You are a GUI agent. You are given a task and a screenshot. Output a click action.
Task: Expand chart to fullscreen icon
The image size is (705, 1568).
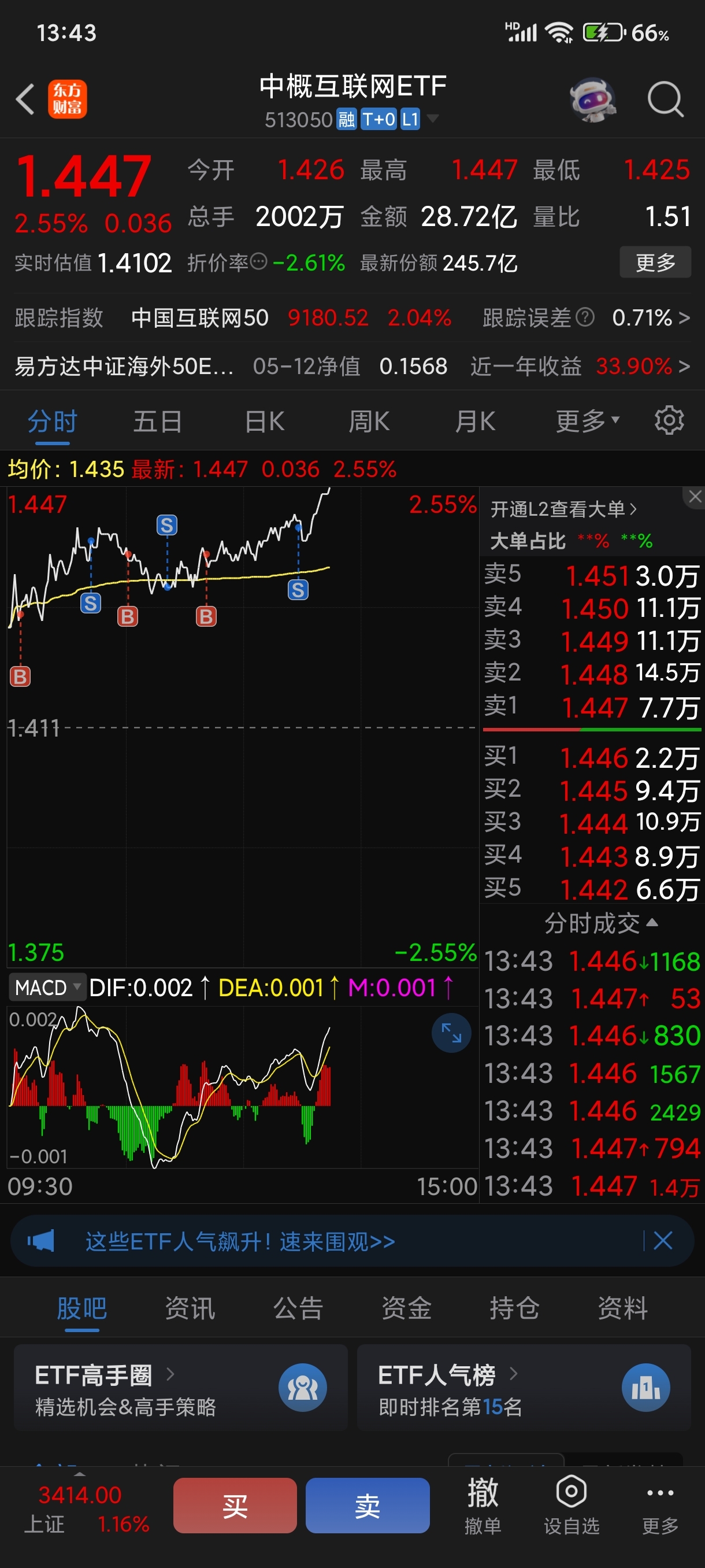[x=451, y=1033]
